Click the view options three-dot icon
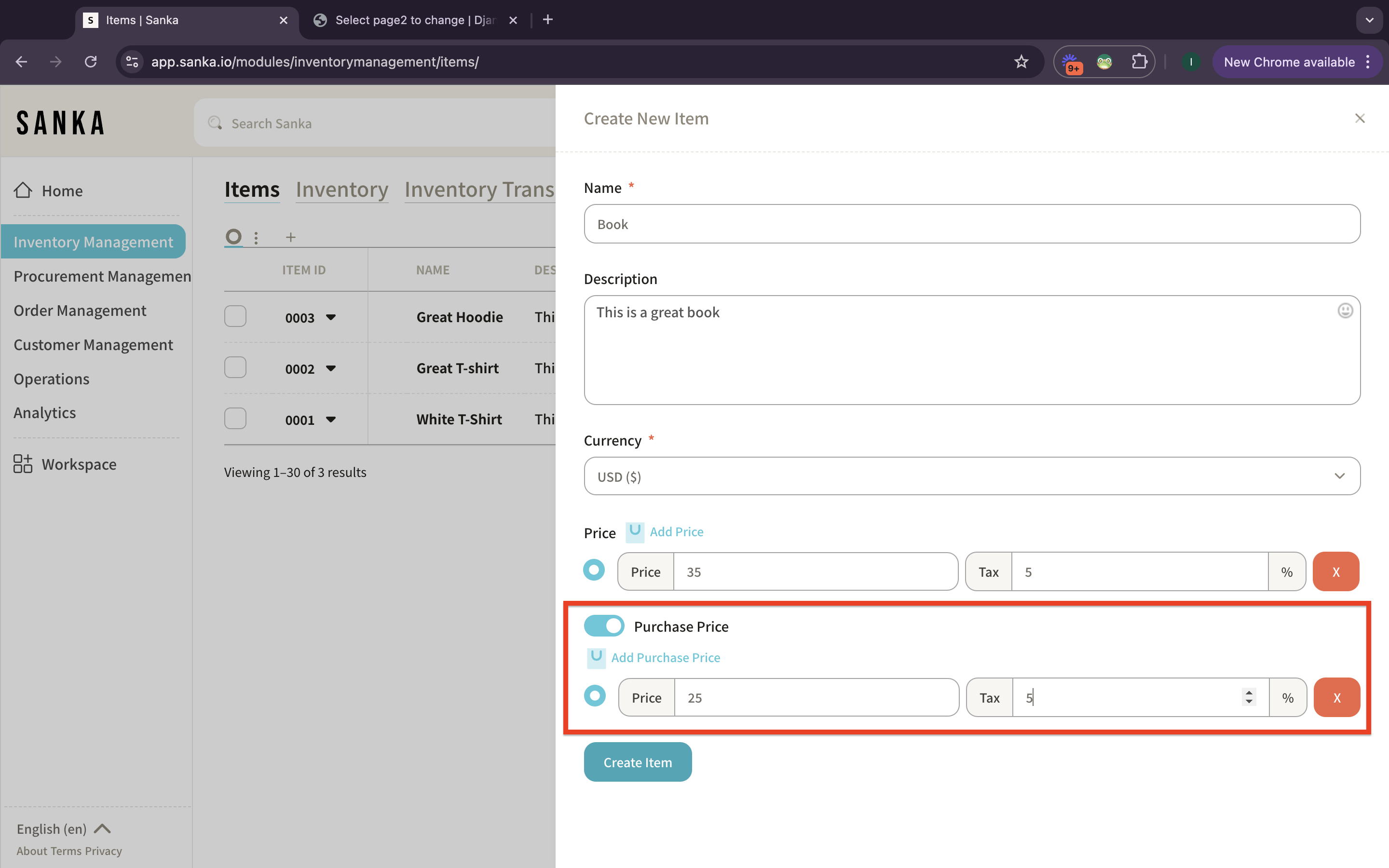This screenshot has width=1389, height=868. pos(256,237)
